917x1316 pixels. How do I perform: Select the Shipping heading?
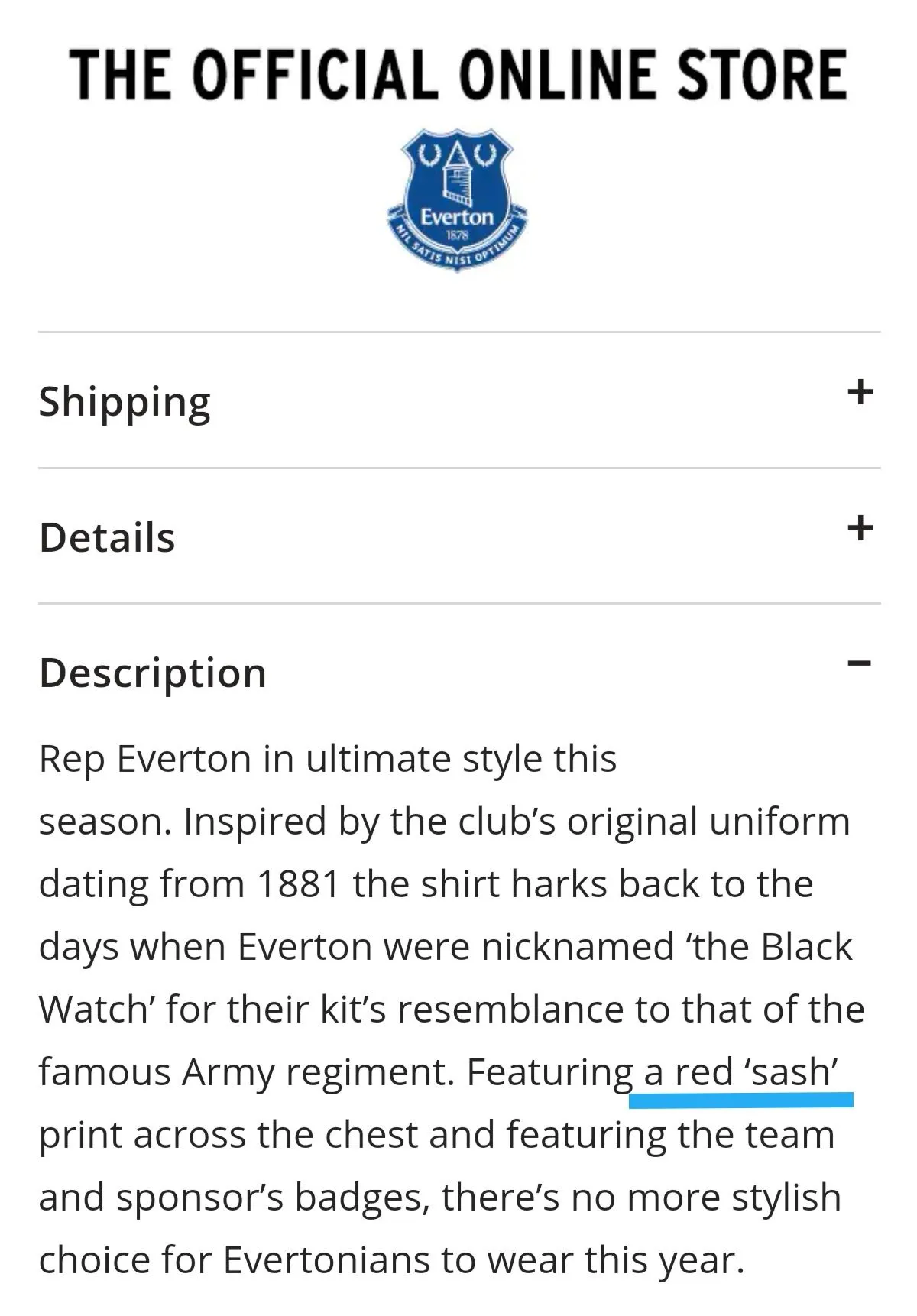(125, 402)
